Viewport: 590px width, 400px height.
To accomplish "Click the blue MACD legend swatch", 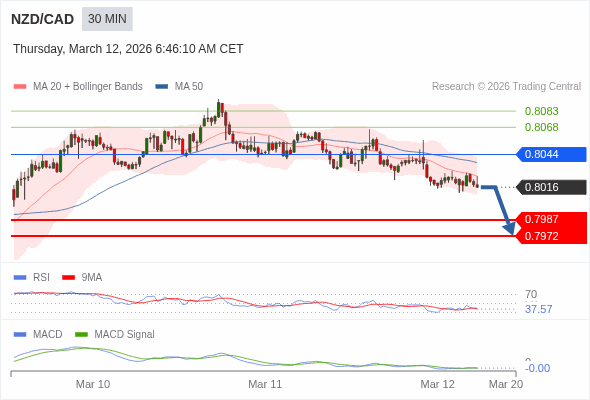I will coord(20,335).
